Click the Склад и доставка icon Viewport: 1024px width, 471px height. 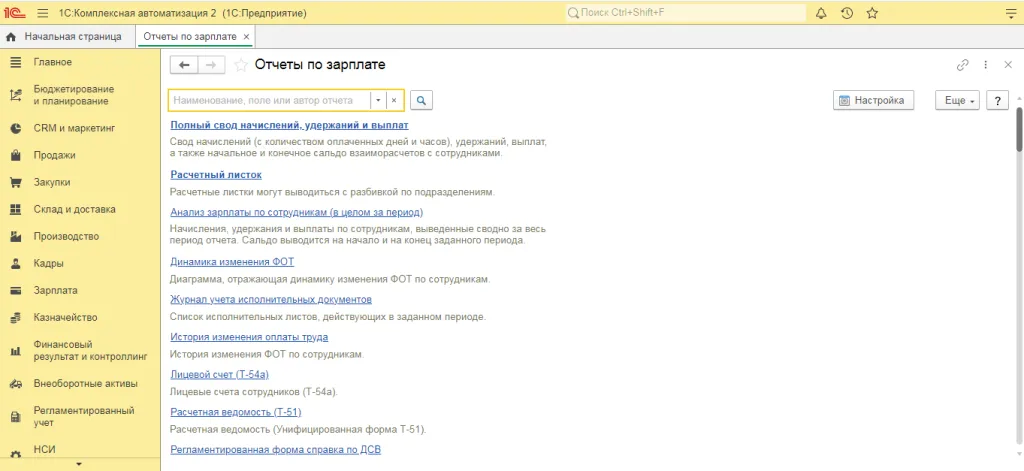(x=16, y=210)
